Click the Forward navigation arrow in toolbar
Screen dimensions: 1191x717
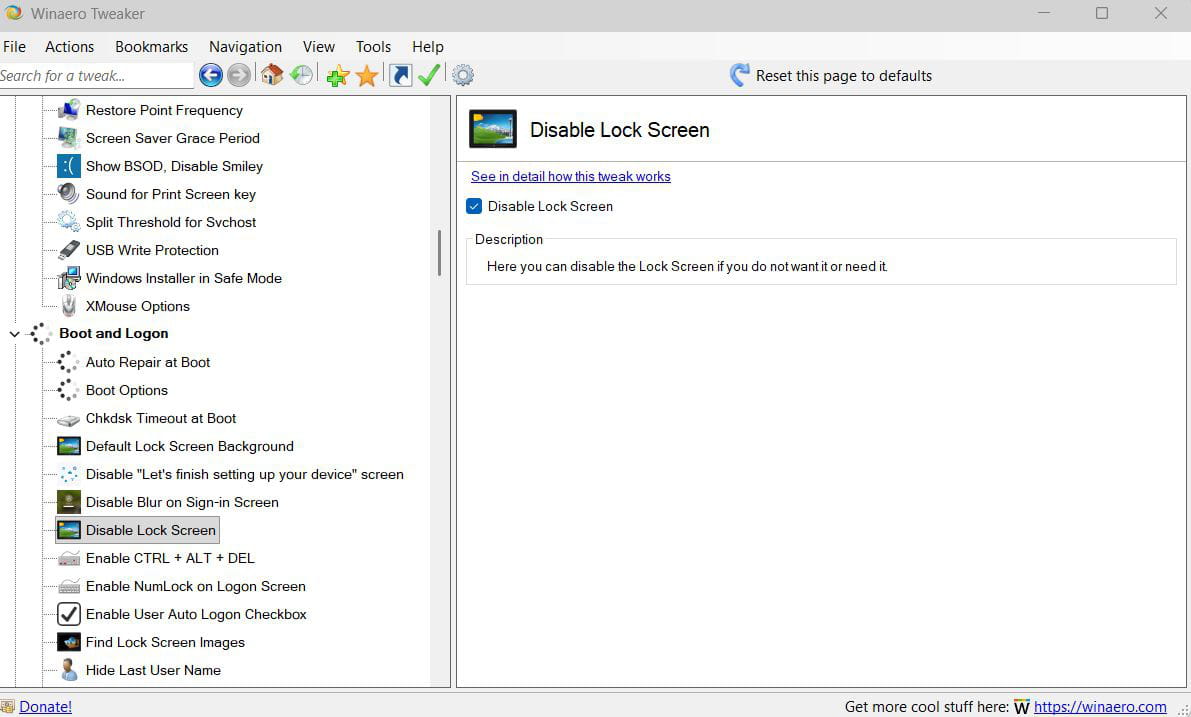pyautogui.click(x=239, y=75)
